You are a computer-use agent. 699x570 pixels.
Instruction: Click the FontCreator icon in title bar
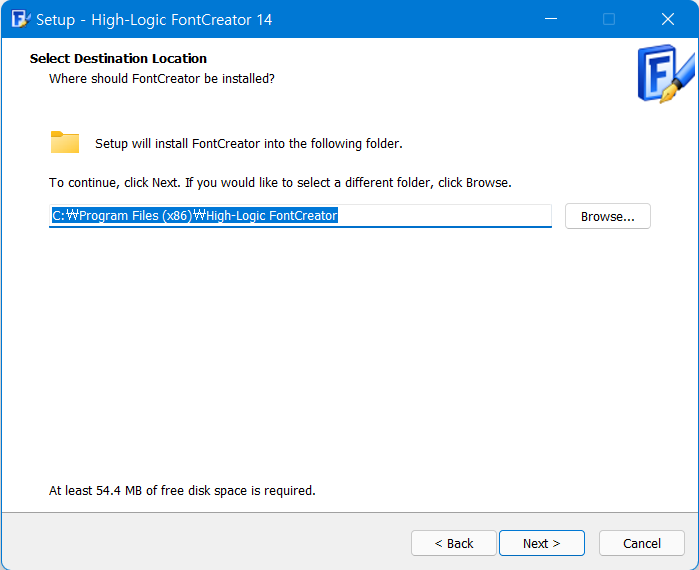click(x=21, y=19)
